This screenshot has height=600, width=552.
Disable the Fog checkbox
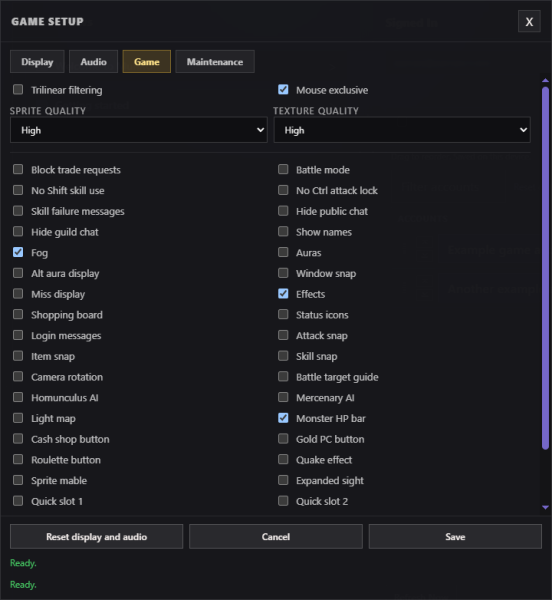click(18, 252)
